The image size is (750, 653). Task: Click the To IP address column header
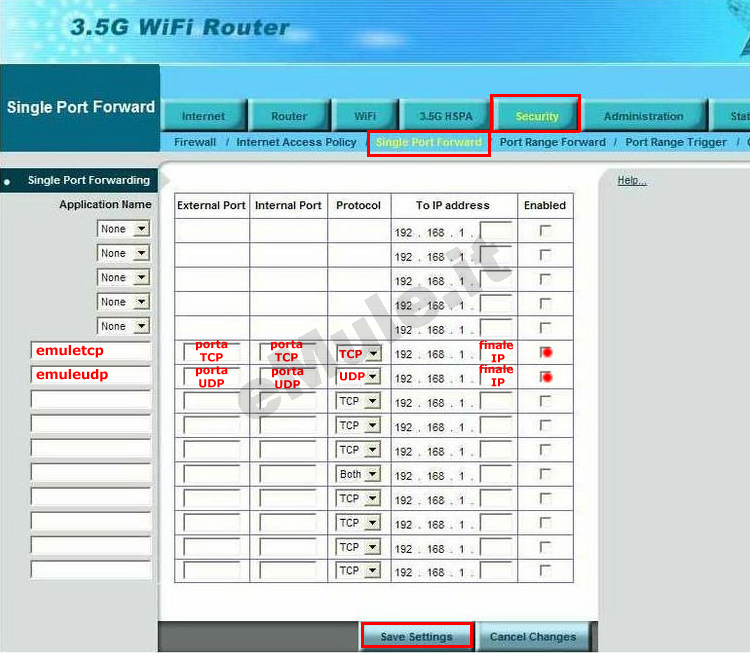coord(452,205)
